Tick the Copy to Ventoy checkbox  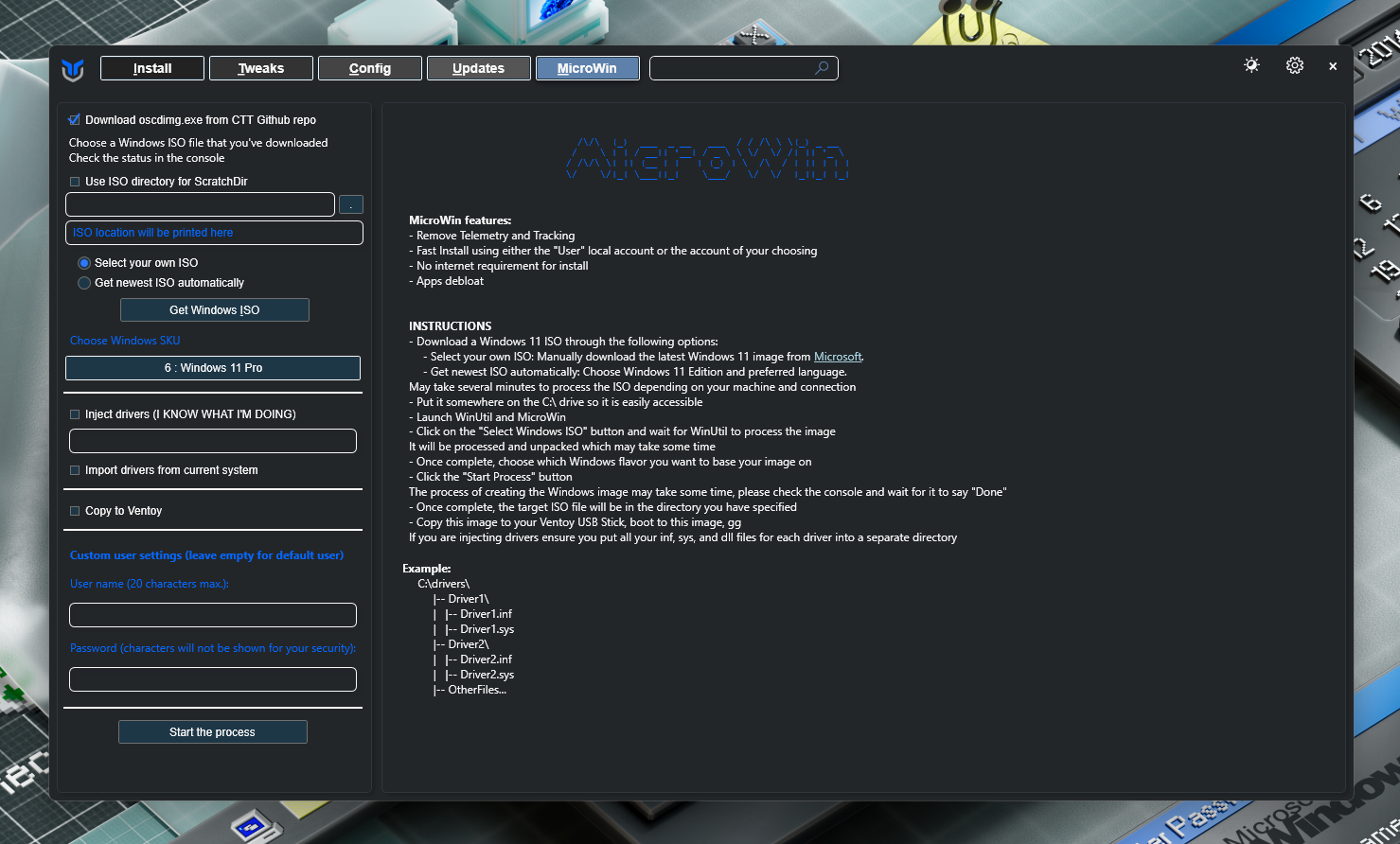(x=75, y=511)
